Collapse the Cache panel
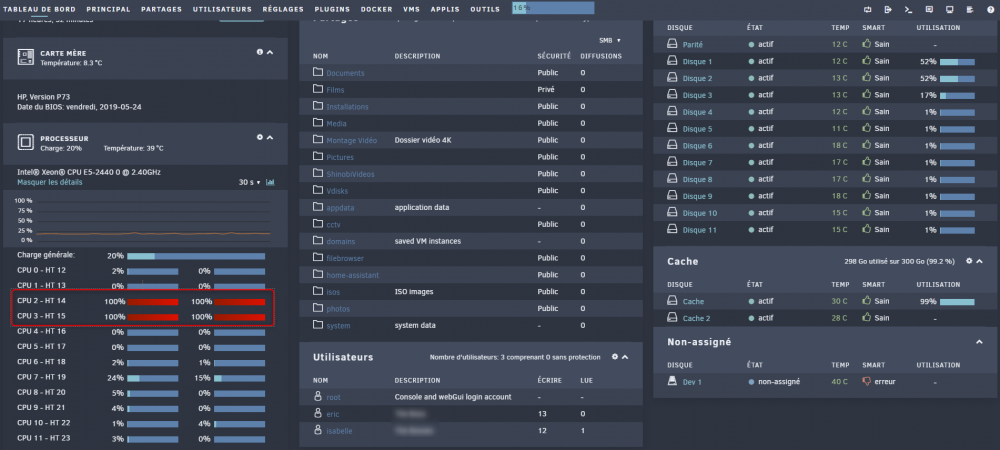The image size is (1000, 450). (x=980, y=261)
